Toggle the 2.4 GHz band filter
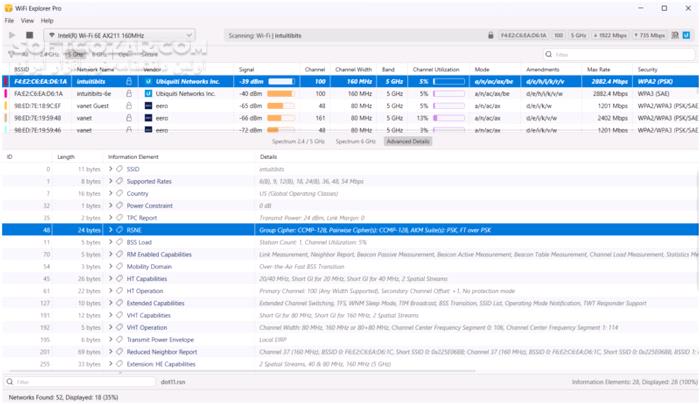 49,54
